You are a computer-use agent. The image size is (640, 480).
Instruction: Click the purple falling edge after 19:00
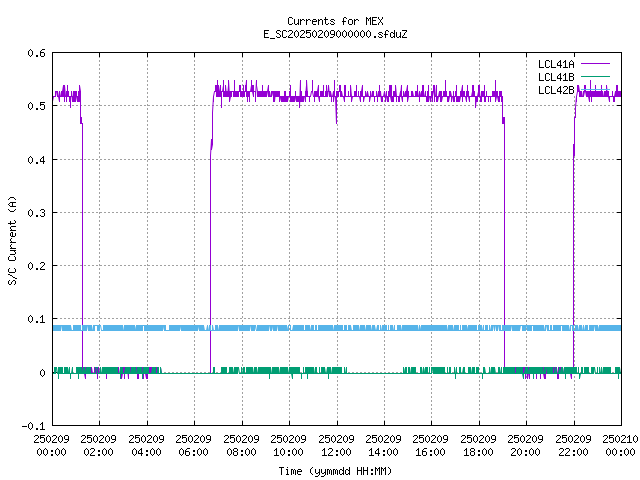(x=504, y=245)
